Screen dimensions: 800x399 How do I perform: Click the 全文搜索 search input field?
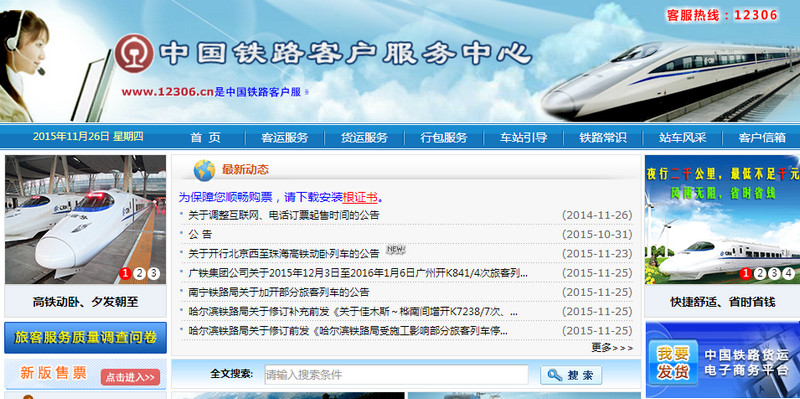tap(396, 375)
